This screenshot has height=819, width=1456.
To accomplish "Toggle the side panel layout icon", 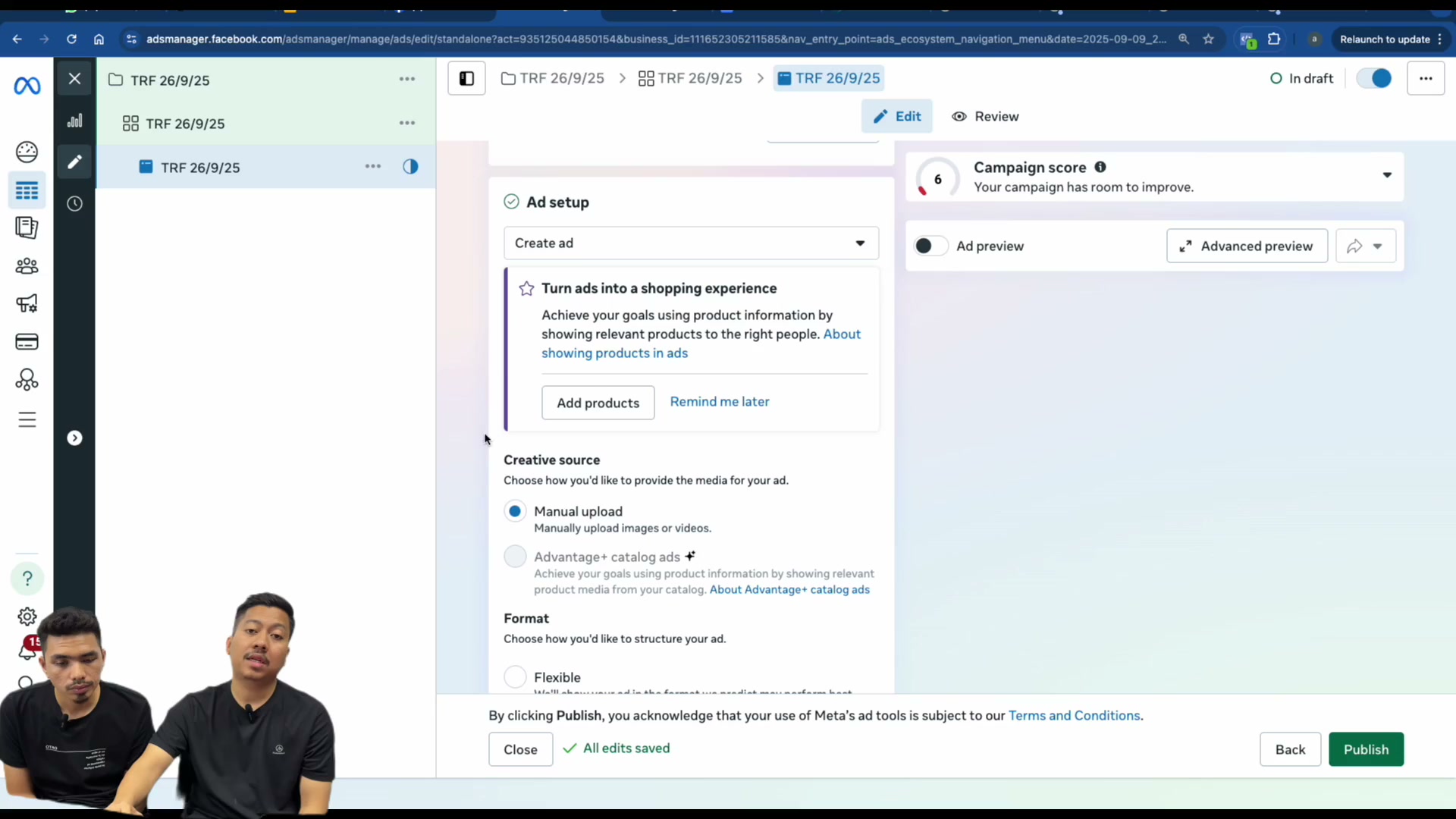I will [x=466, y=79].
